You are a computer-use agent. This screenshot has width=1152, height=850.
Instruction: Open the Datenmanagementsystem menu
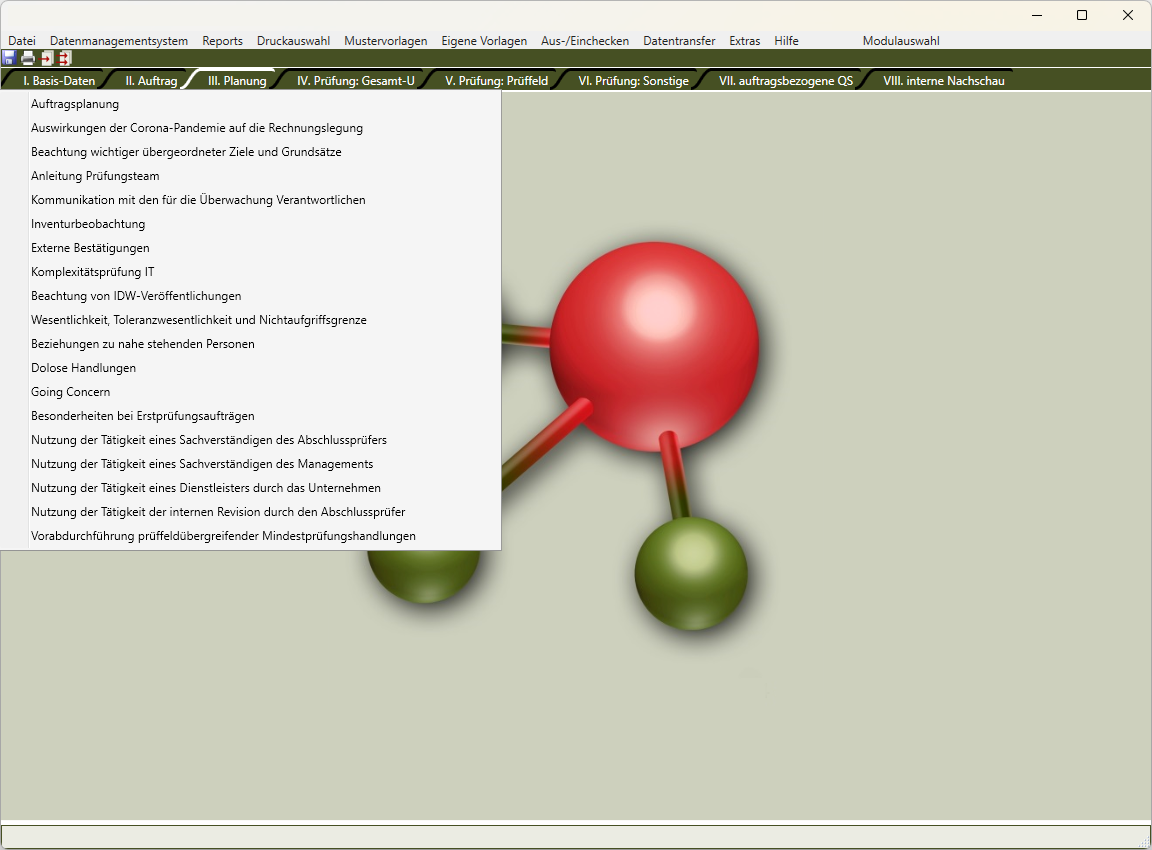119,41
